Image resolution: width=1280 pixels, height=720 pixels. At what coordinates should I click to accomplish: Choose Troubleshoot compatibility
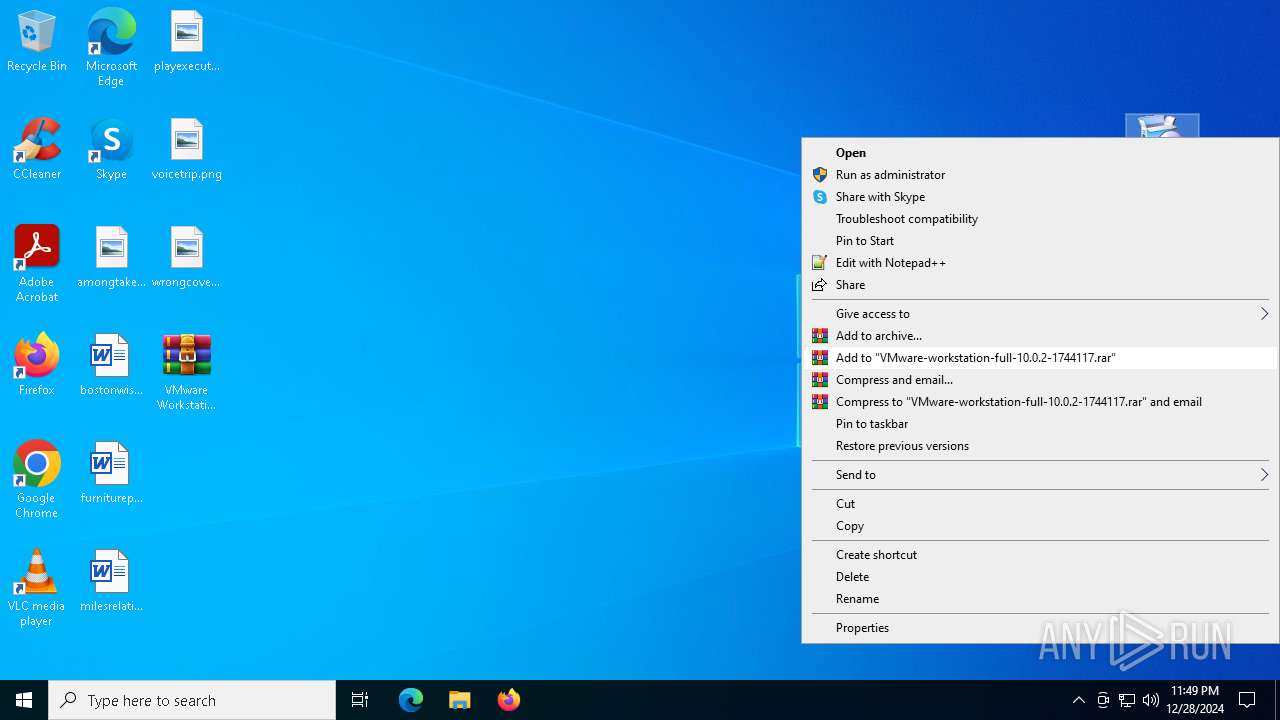coord(1040,219)
